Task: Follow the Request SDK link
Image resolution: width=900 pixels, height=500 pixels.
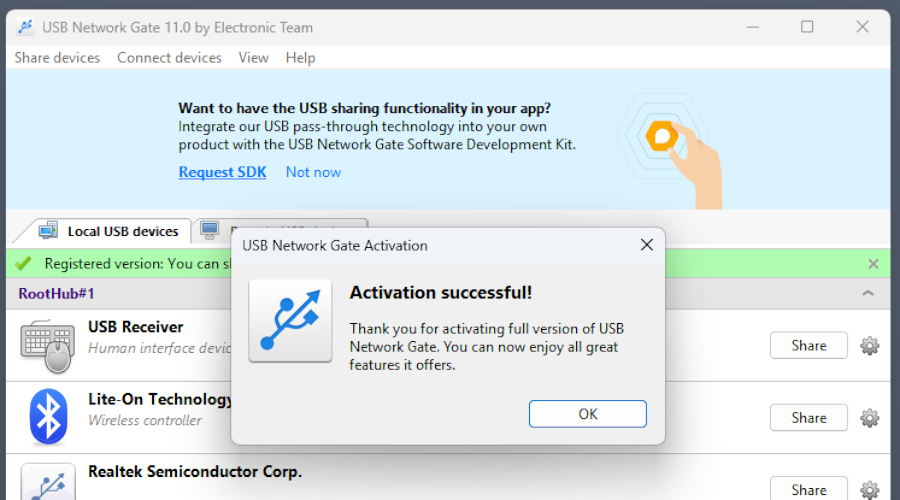Action: [222, 172]
